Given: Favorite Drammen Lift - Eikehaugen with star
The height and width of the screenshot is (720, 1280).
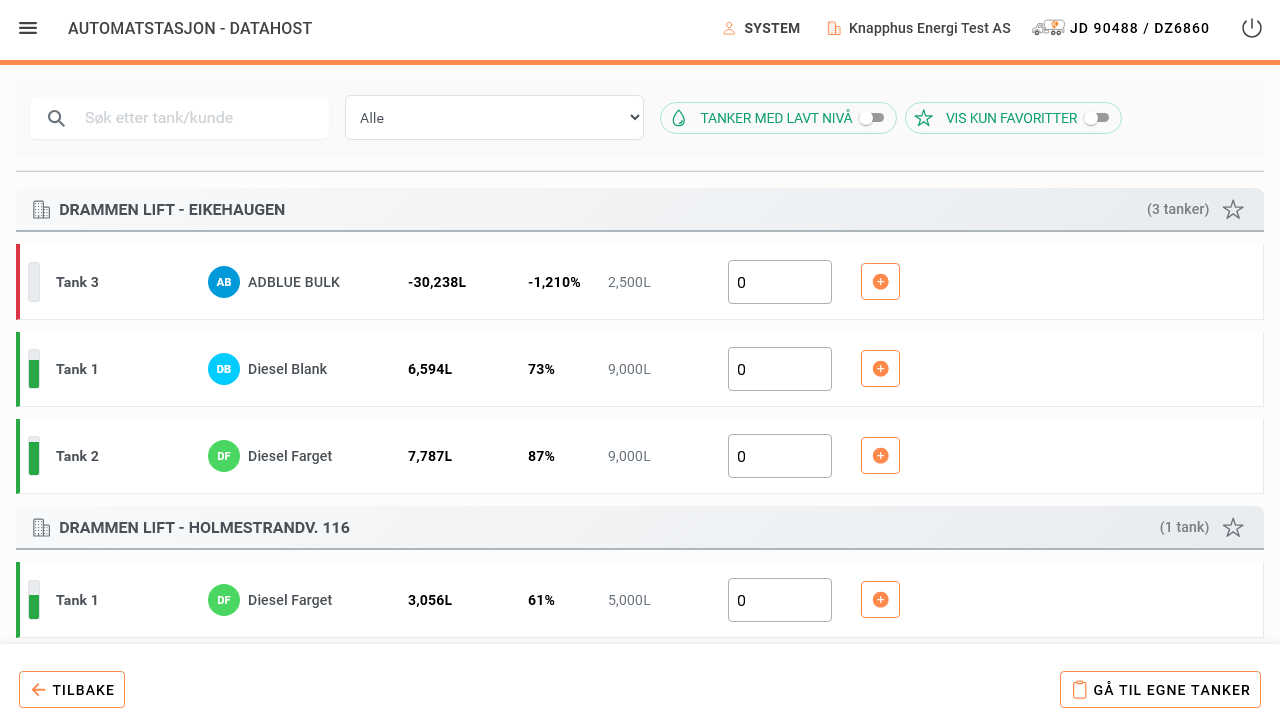Looking at the screenshot, I should pos(1233,210).
